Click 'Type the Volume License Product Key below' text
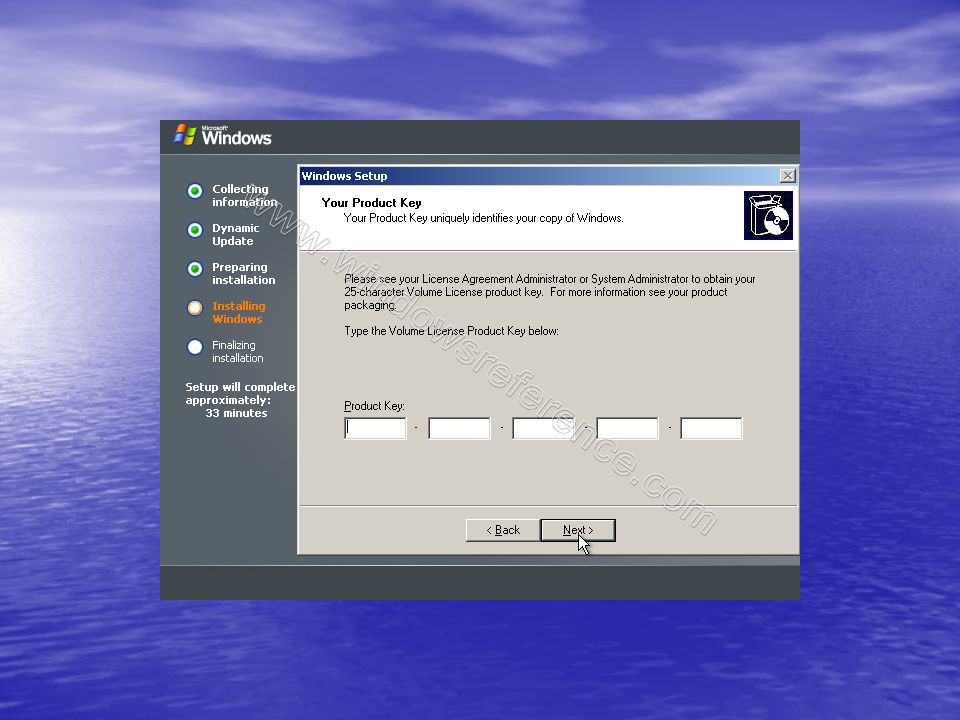This screenshot has width=960, height=720. (x=451, y=331)
